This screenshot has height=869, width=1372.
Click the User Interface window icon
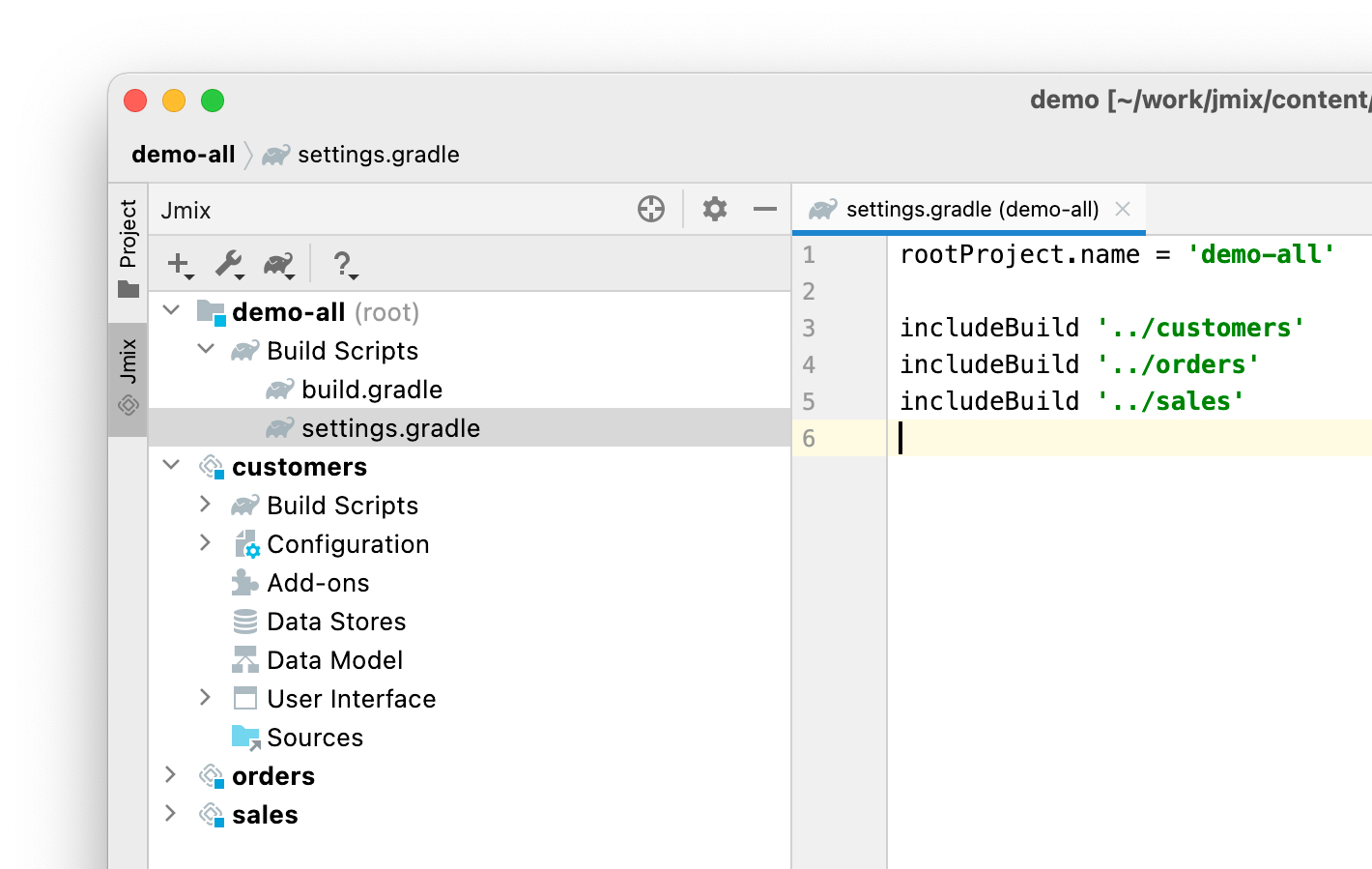pos(245,698)
